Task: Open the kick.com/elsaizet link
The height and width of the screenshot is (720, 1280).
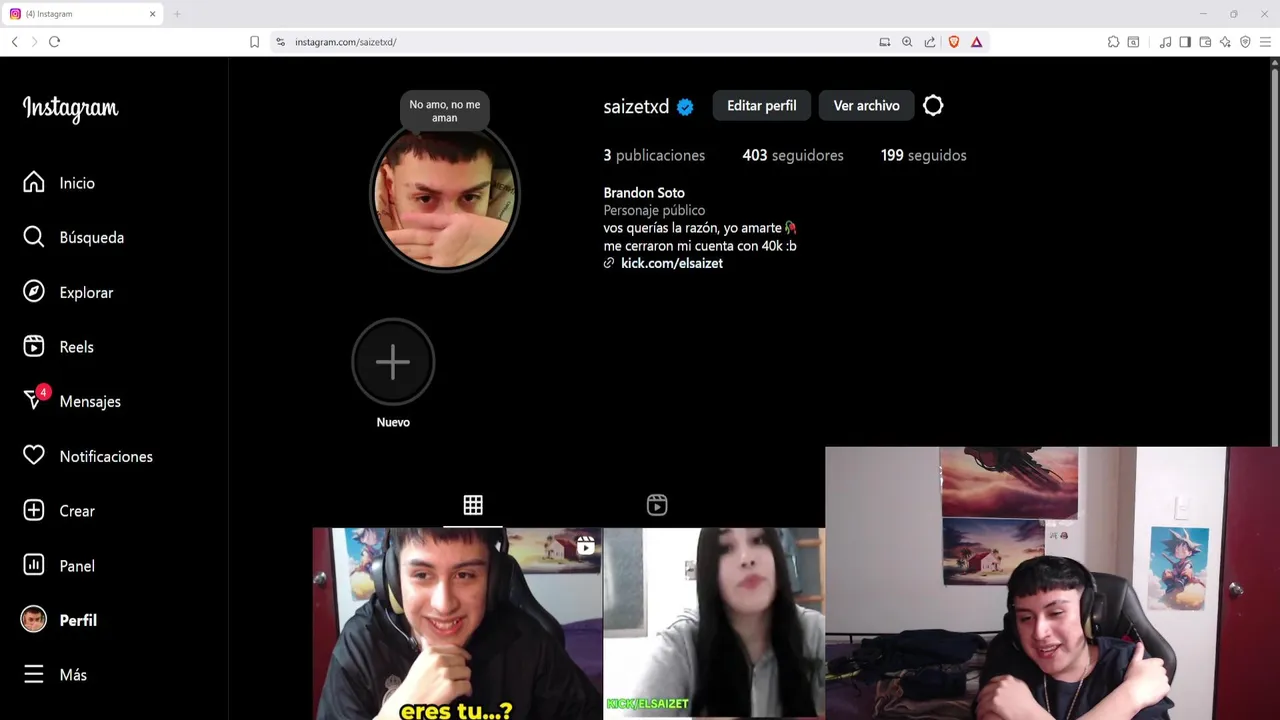Action: pyautogui.click(x=672, y=263)
